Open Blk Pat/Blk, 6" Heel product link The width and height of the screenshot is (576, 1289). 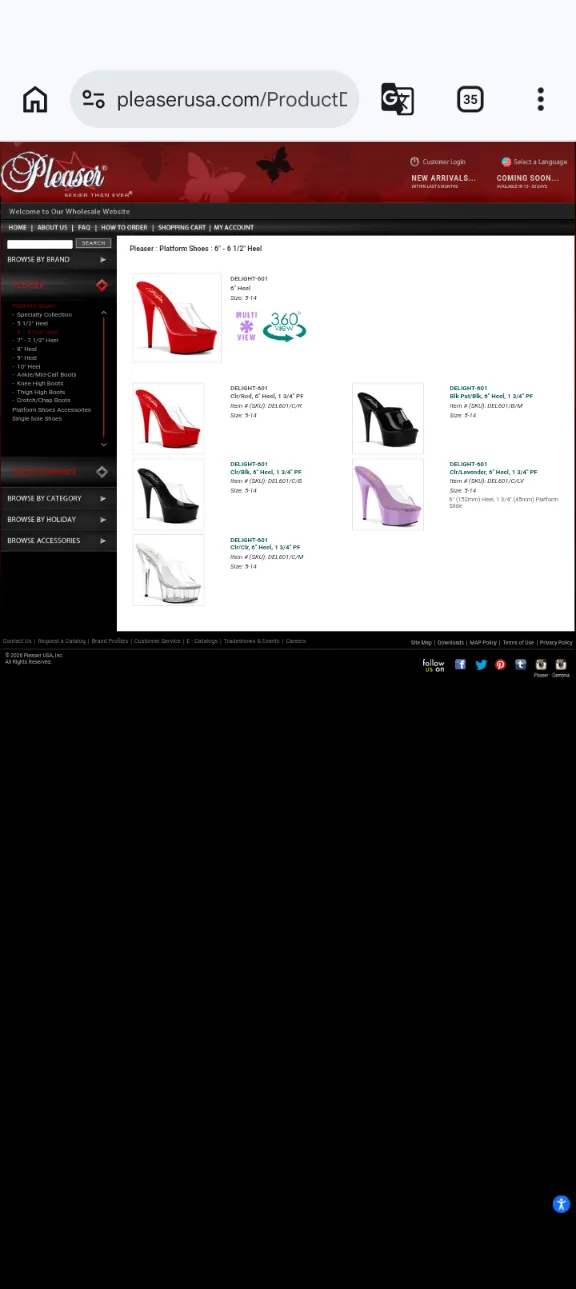click(x=491, y=396)
